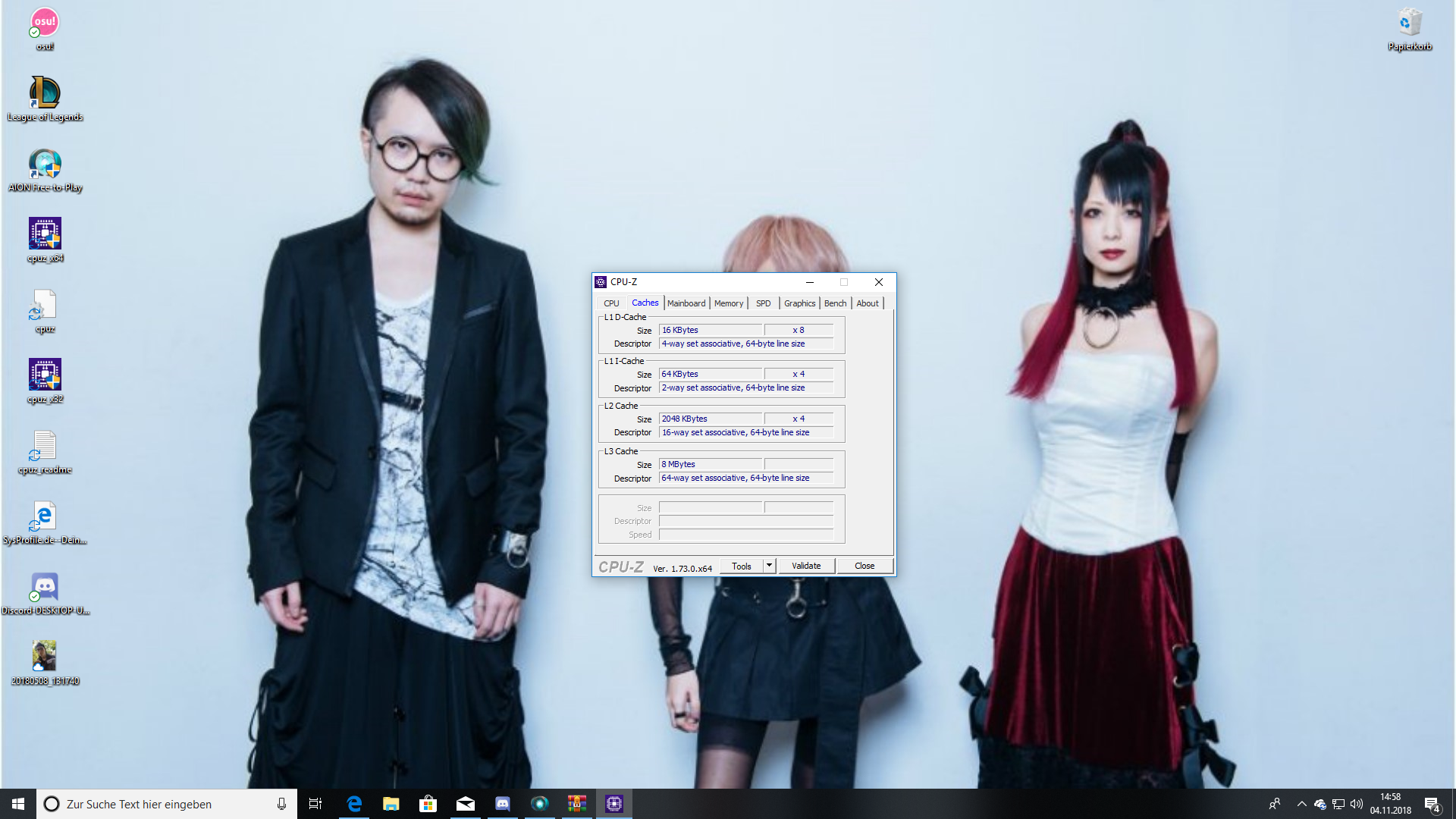The width and height of the screenshot is (1456, 819).
Task: Select the AION Free-to-Play desktop icon
Action: pyautogui.click(x=45, y=165)
